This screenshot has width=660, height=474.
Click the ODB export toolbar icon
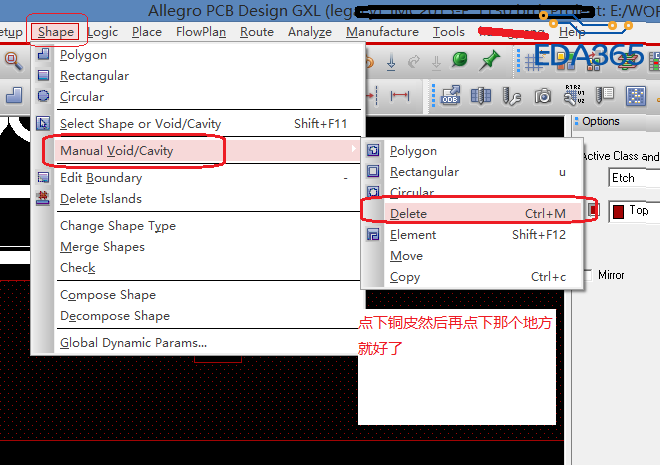(450, 95)
